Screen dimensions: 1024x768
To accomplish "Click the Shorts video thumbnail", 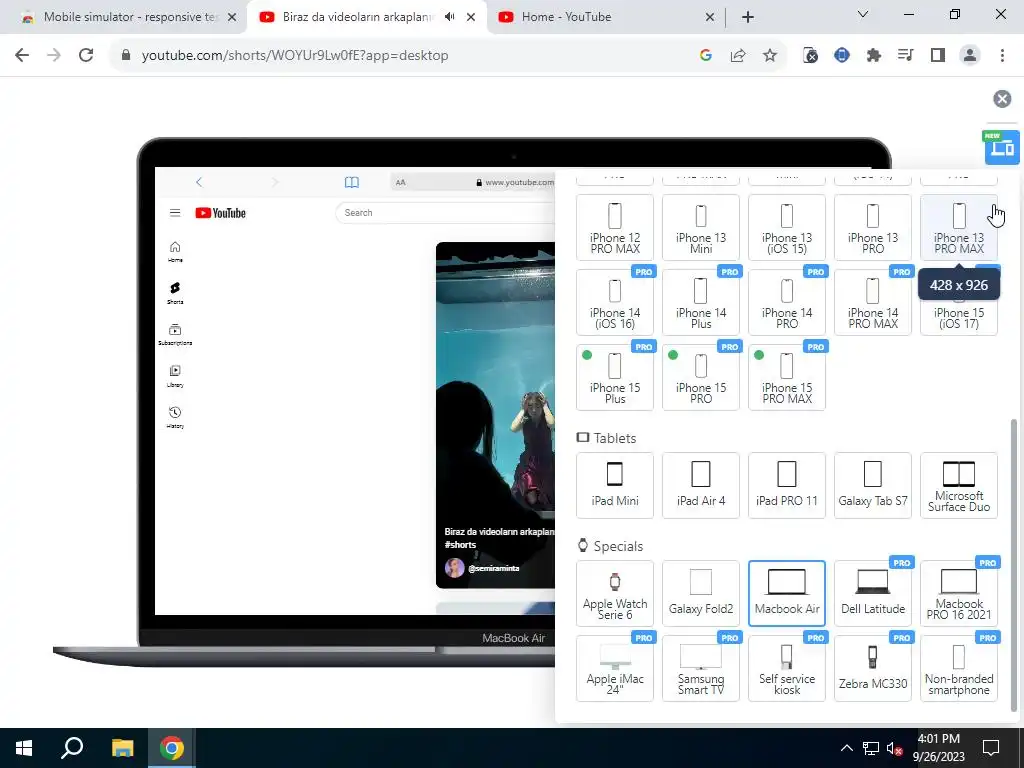I will (495, 415).
